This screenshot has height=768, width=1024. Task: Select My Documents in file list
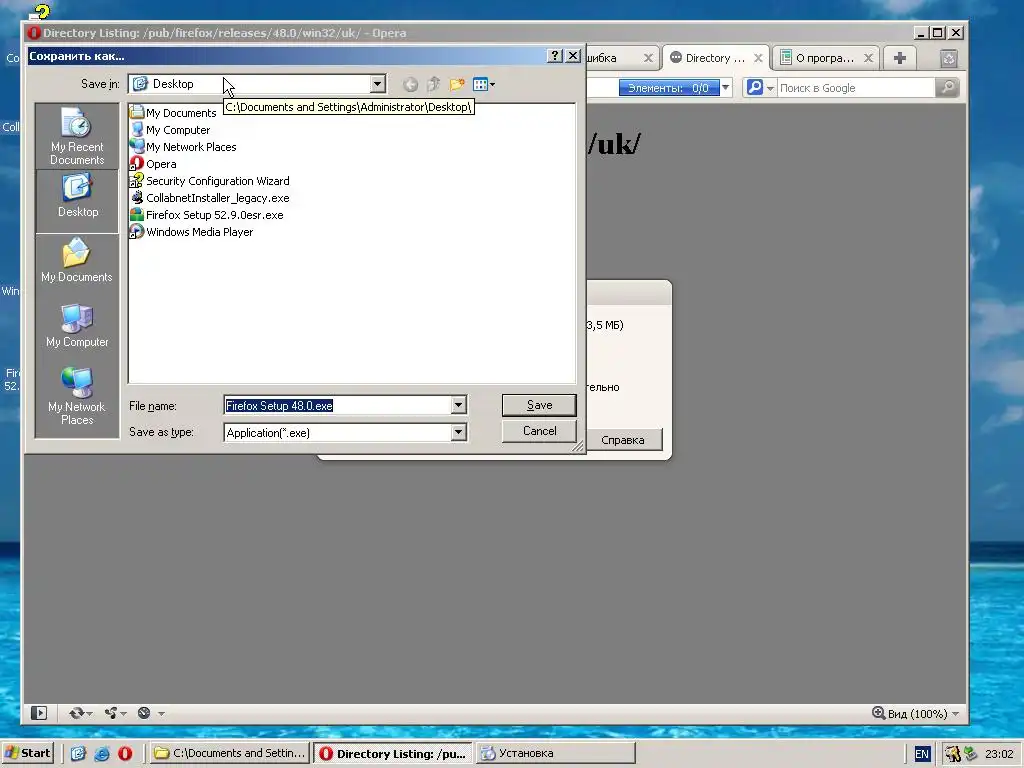point(173,113)
